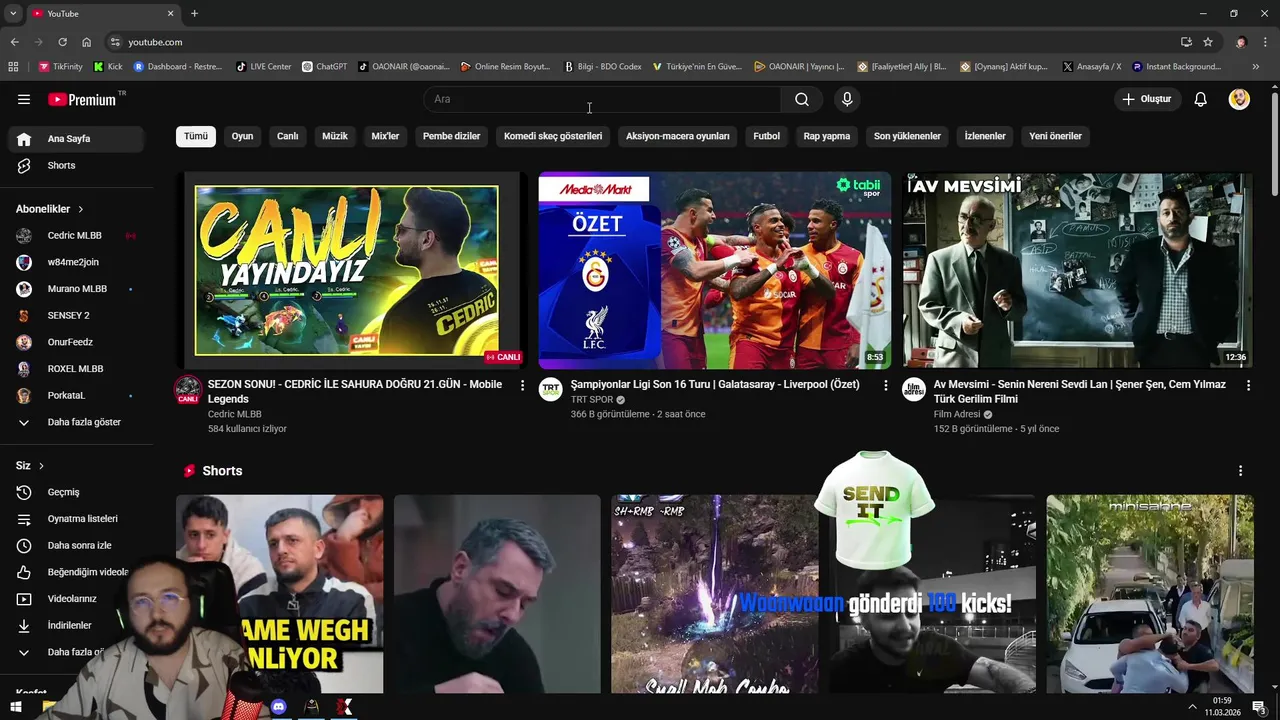The height and width of the screenshot is (720, 1280).
Task: Reload the page in browser toolbar
Action: click(x=62, y=42)
